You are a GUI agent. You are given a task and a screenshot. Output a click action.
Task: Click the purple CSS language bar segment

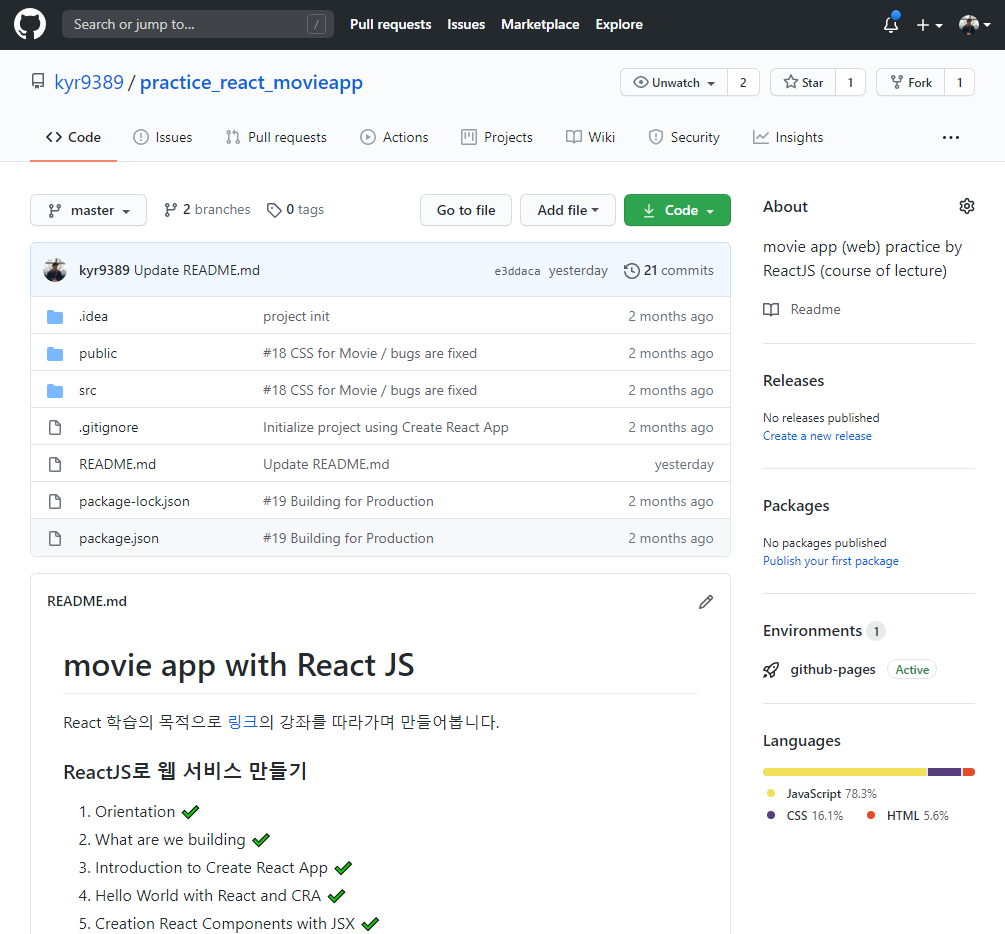pos(944,772)
